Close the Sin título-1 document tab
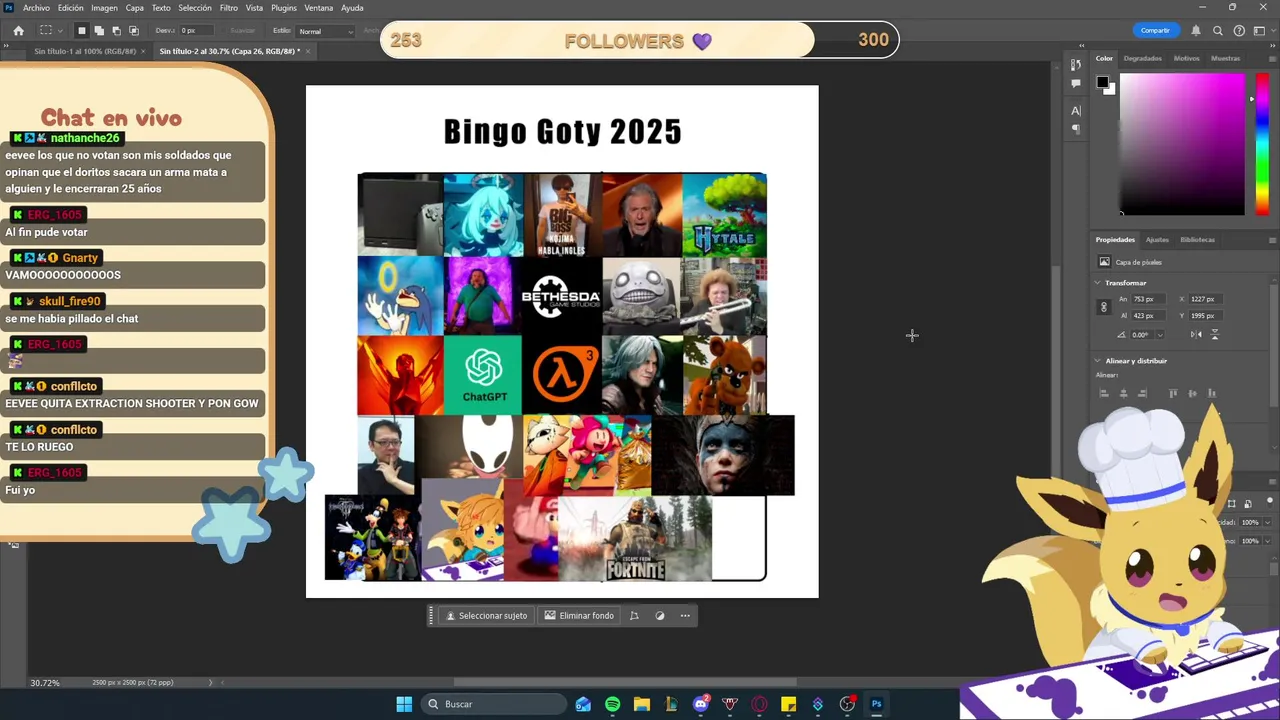Viewport: 1280px width, 720px height. tap(143, 51)
